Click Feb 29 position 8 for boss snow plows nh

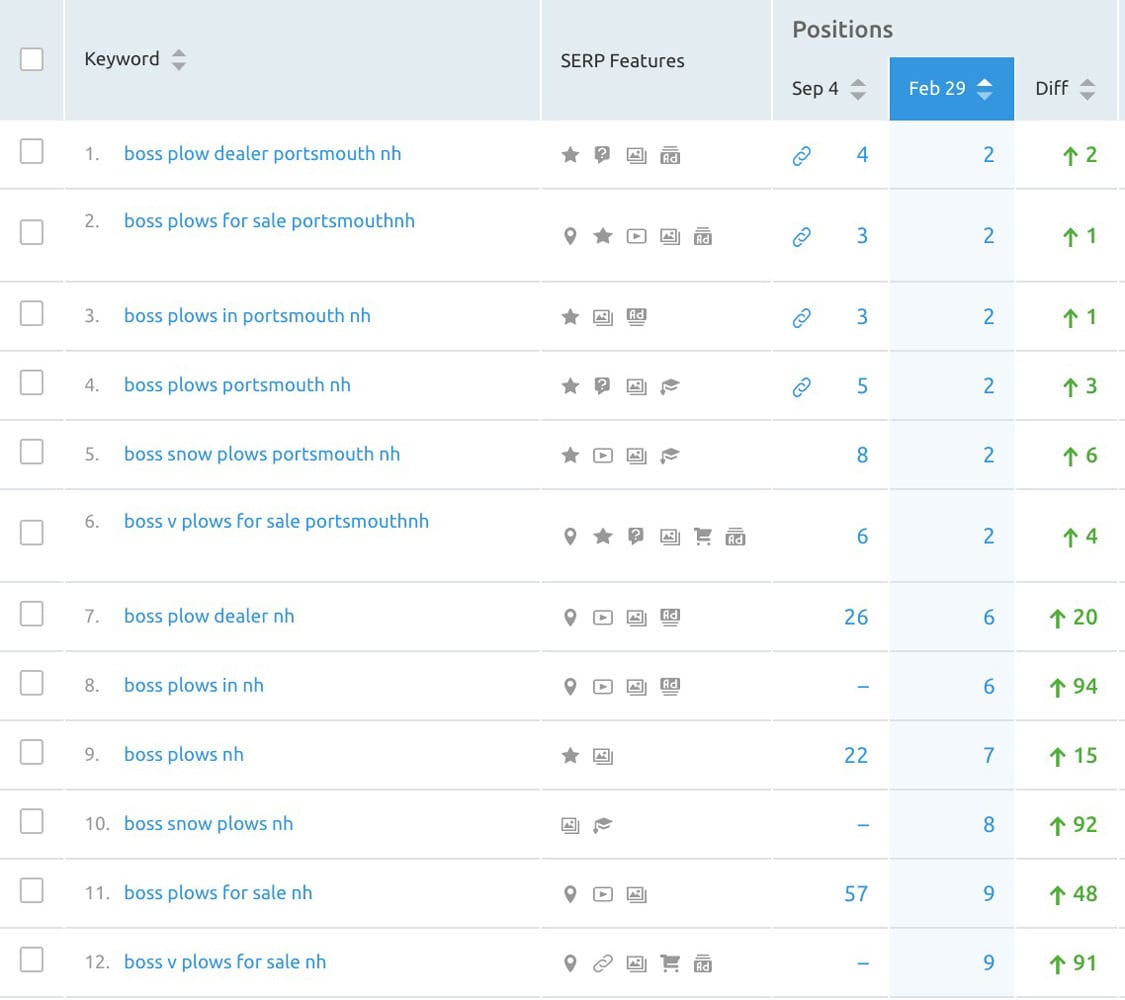point(989,825)
